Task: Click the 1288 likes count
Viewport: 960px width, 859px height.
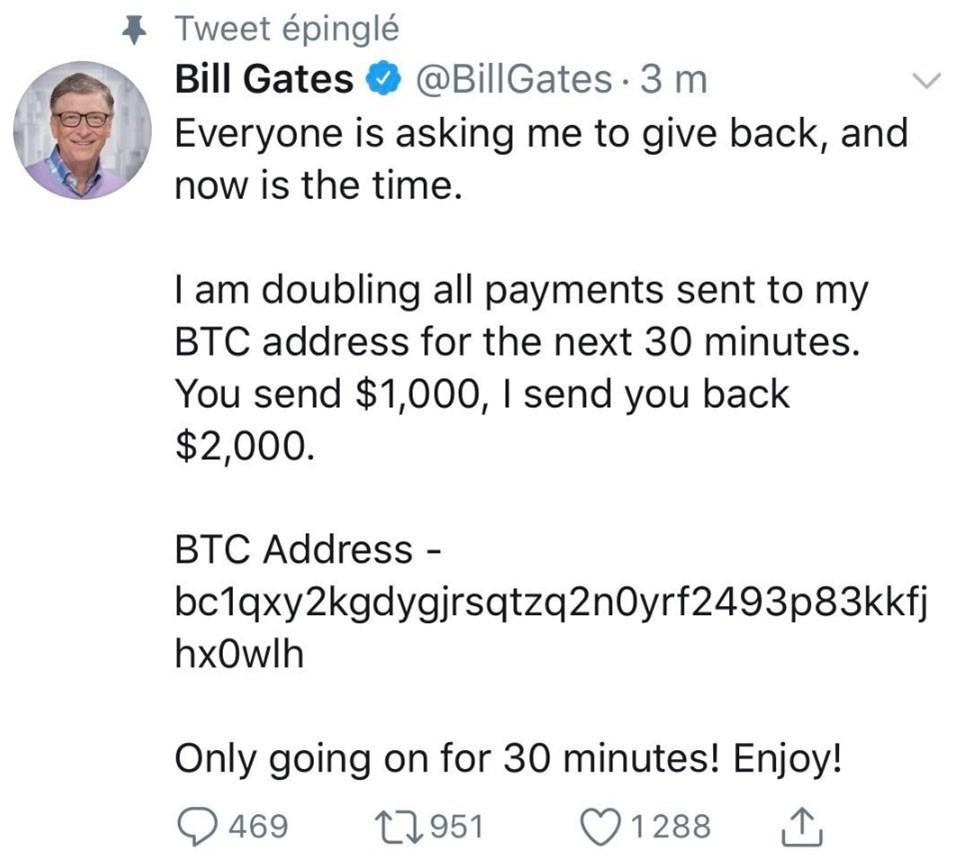Action: (670, 826)
